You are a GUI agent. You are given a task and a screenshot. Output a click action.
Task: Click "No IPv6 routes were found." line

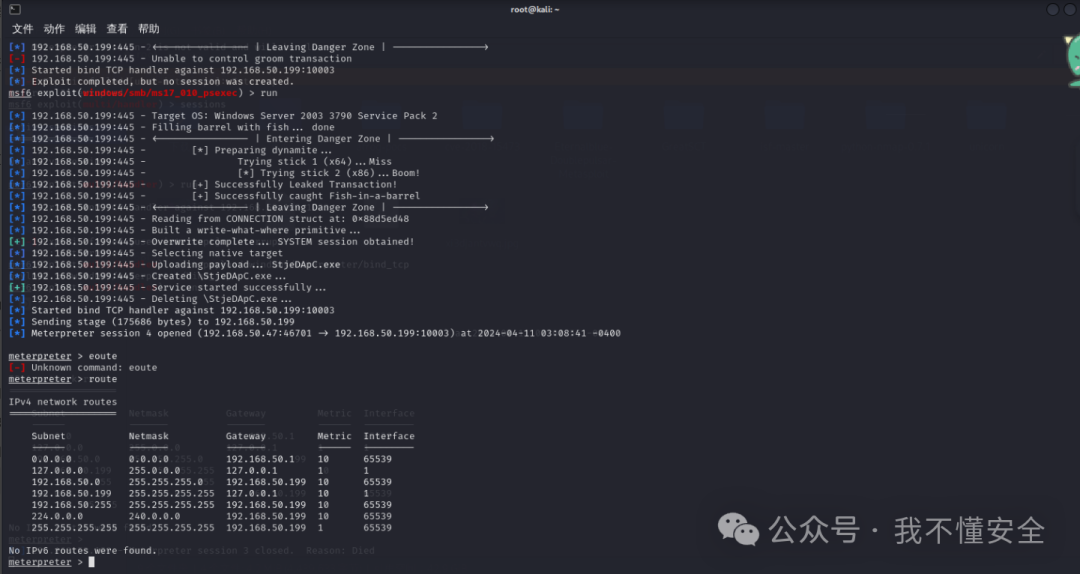coord(83,551)
